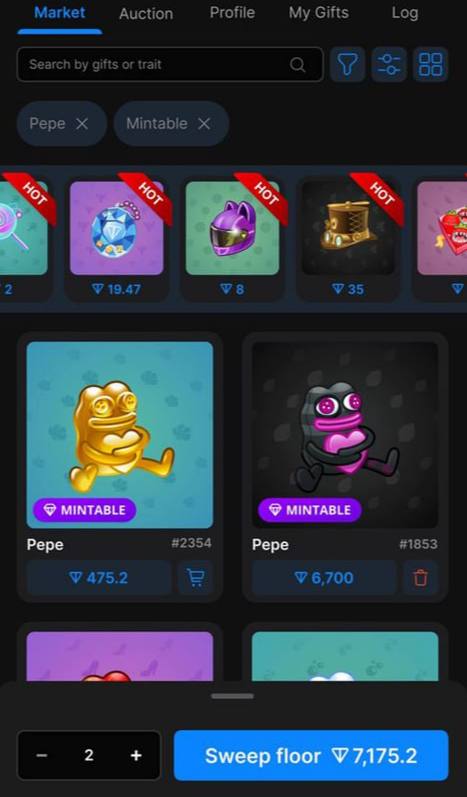The image size is (467, 797).
Task: Increase the sweep quantity with plus
Action: [x=136, y=755]
